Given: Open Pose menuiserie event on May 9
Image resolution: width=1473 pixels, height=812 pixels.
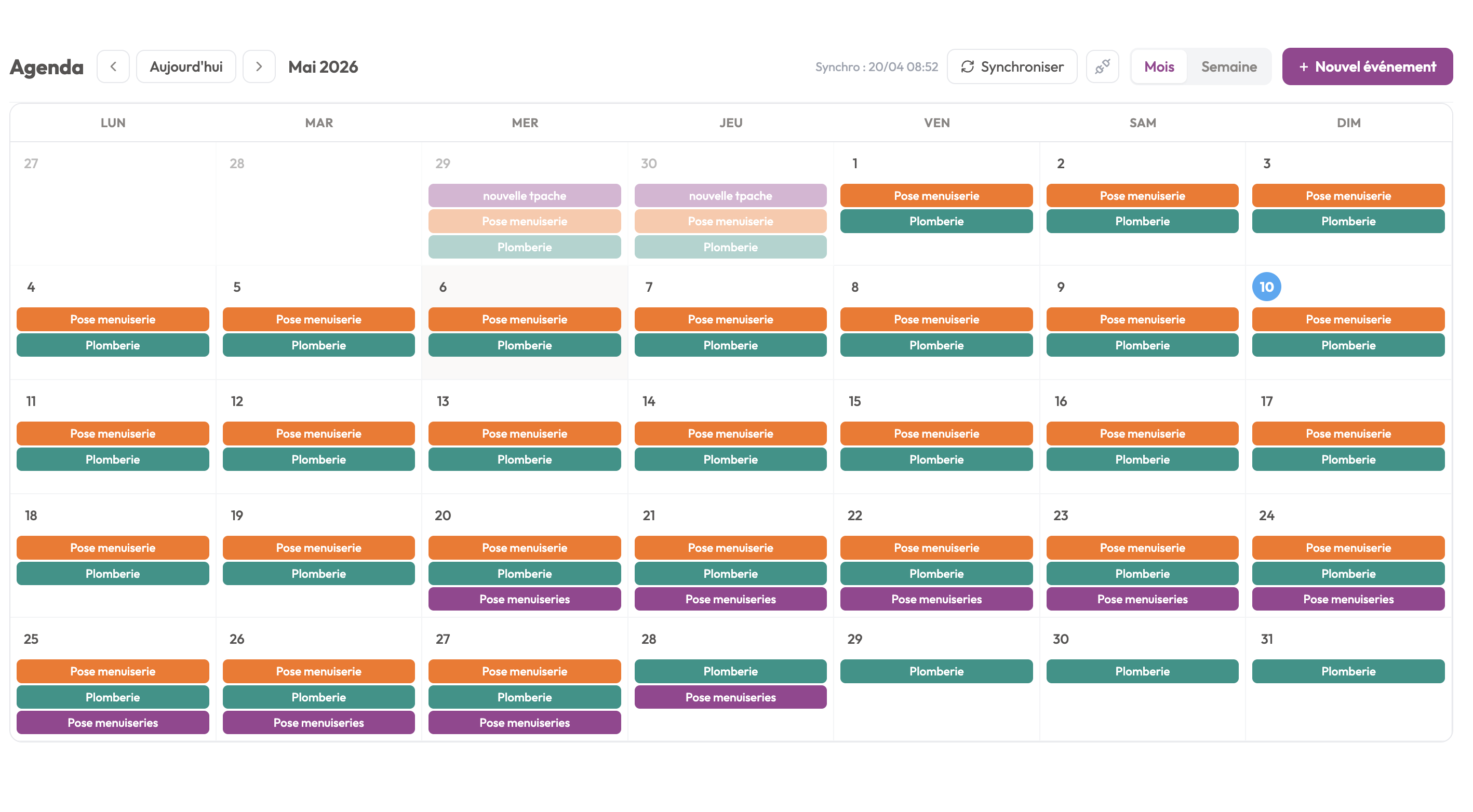Looking at the screenshot, I should click(x=1142, y=319).
